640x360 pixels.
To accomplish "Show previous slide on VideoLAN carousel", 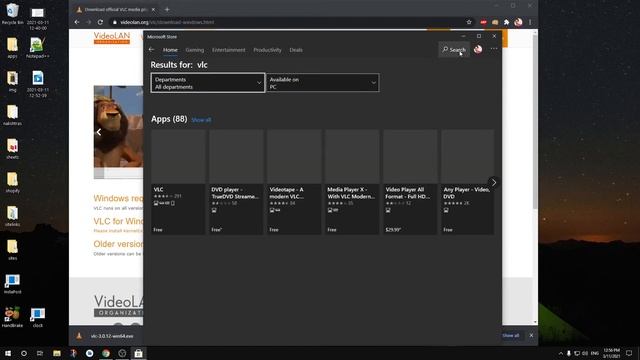I will 99,132.
